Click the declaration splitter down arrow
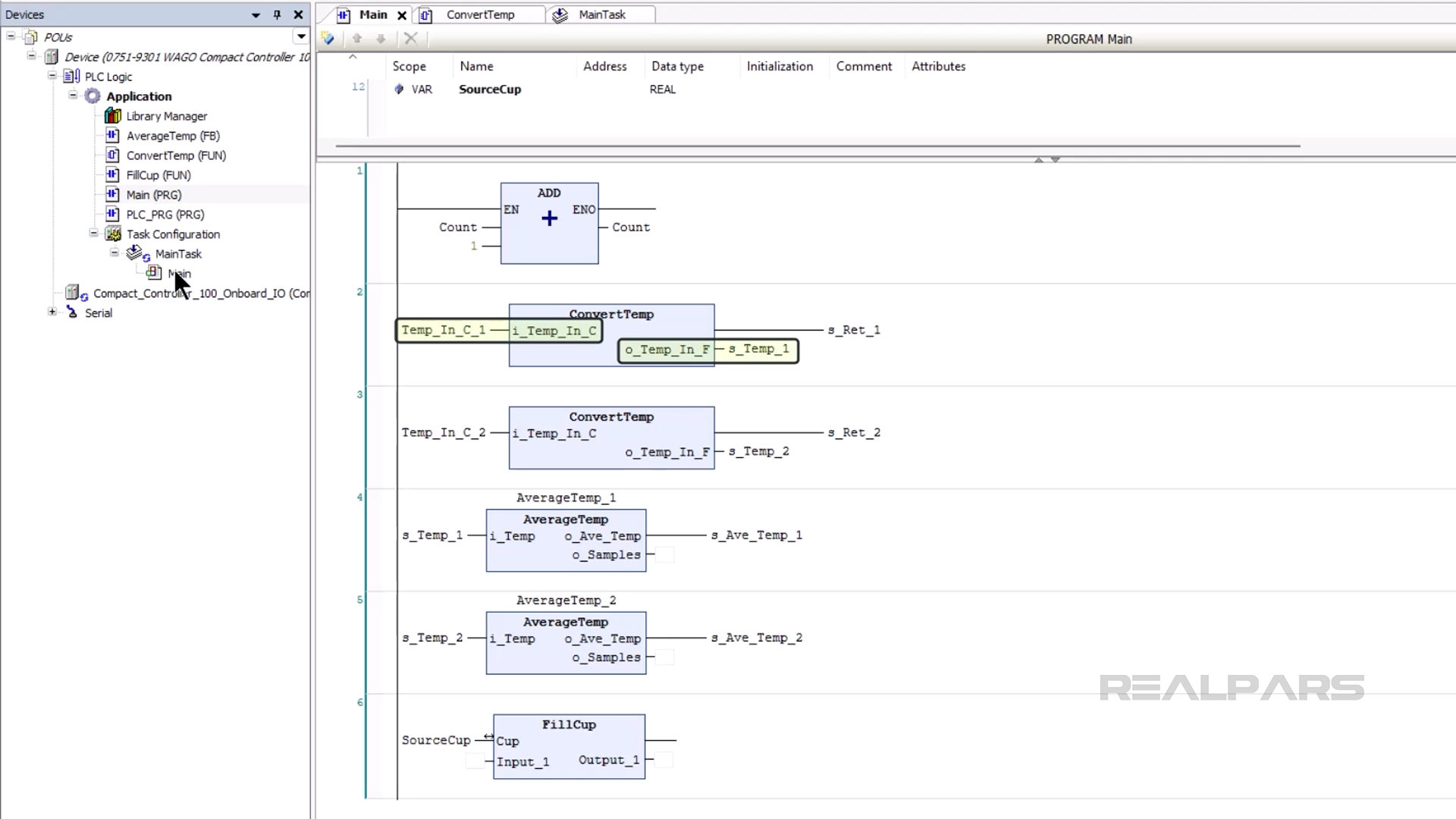 (1056, 159)
